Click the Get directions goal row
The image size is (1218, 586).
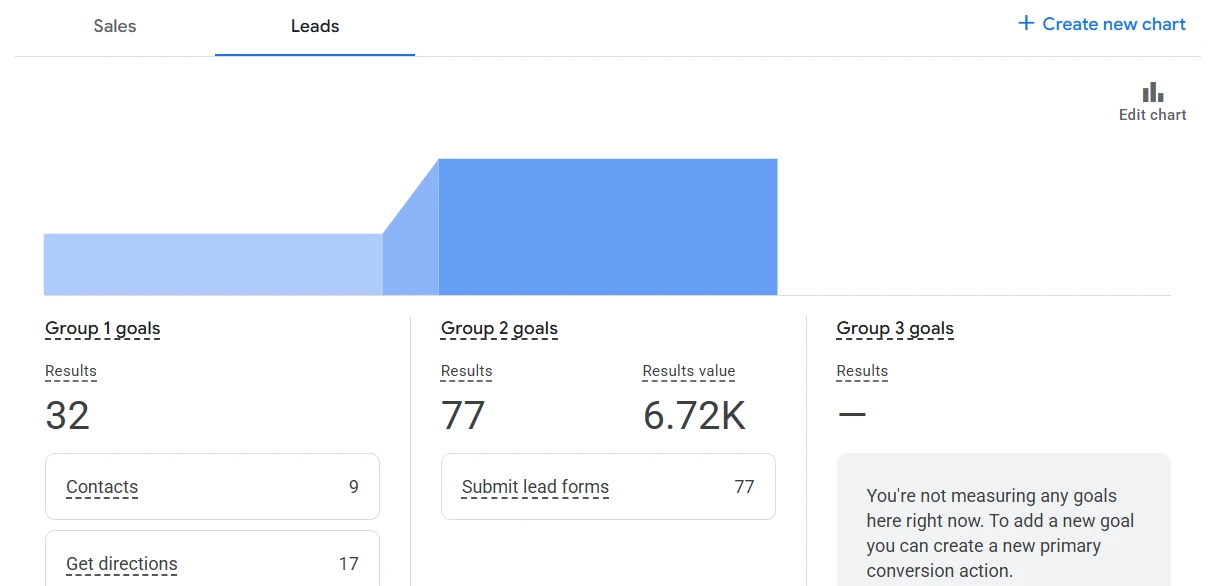click(212, 558)
